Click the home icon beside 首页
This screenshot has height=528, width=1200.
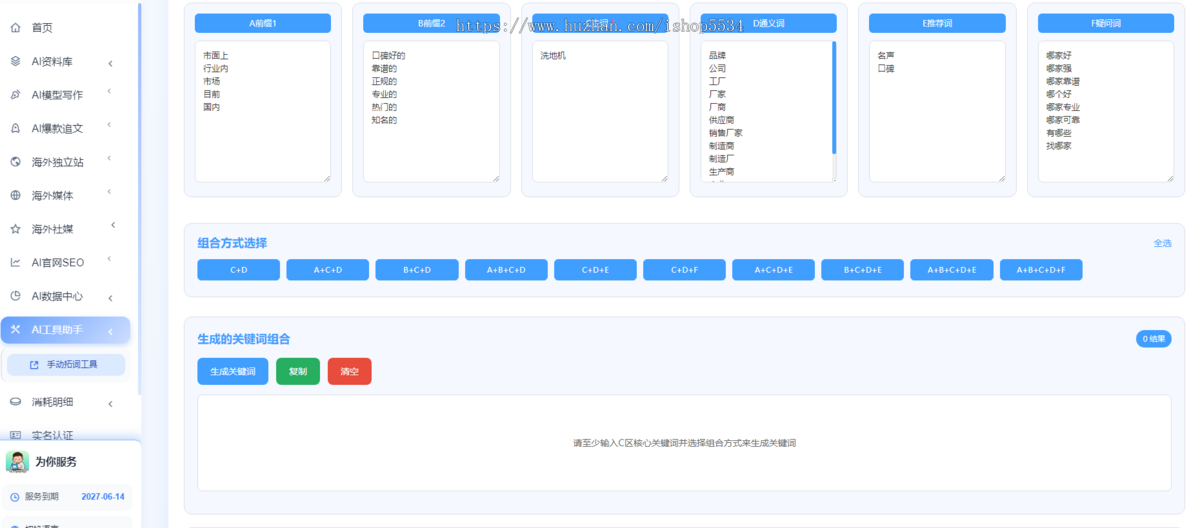pos(15,28)
